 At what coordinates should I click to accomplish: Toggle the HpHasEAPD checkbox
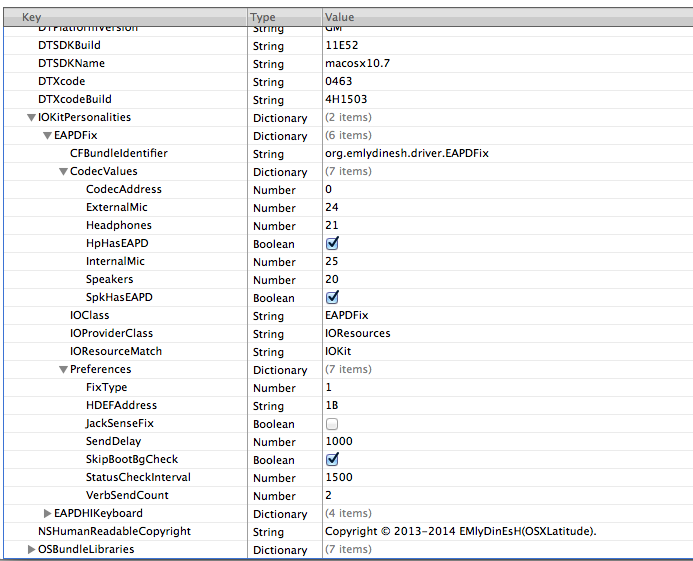(x=332, y=243)
